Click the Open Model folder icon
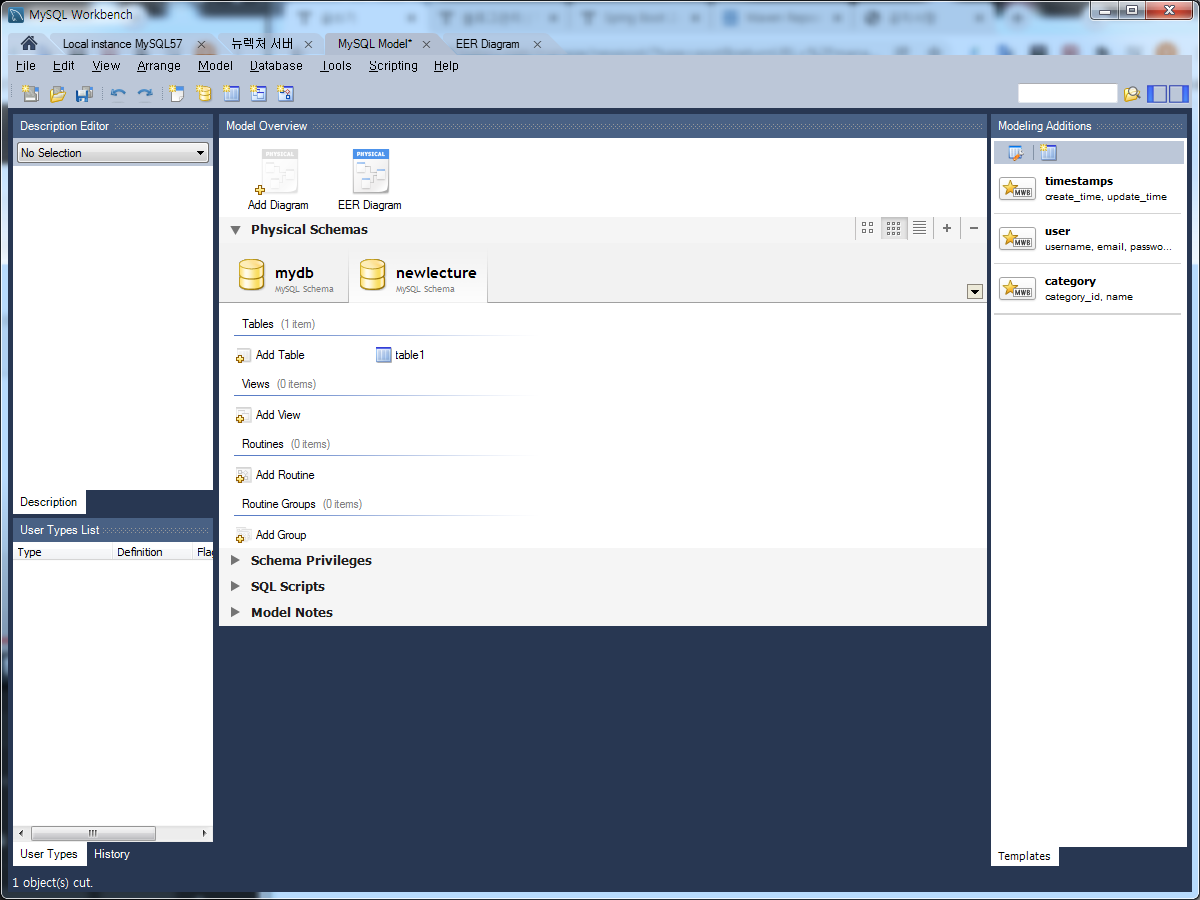This screenshot has height=900, width=1200. pos(57,93)
